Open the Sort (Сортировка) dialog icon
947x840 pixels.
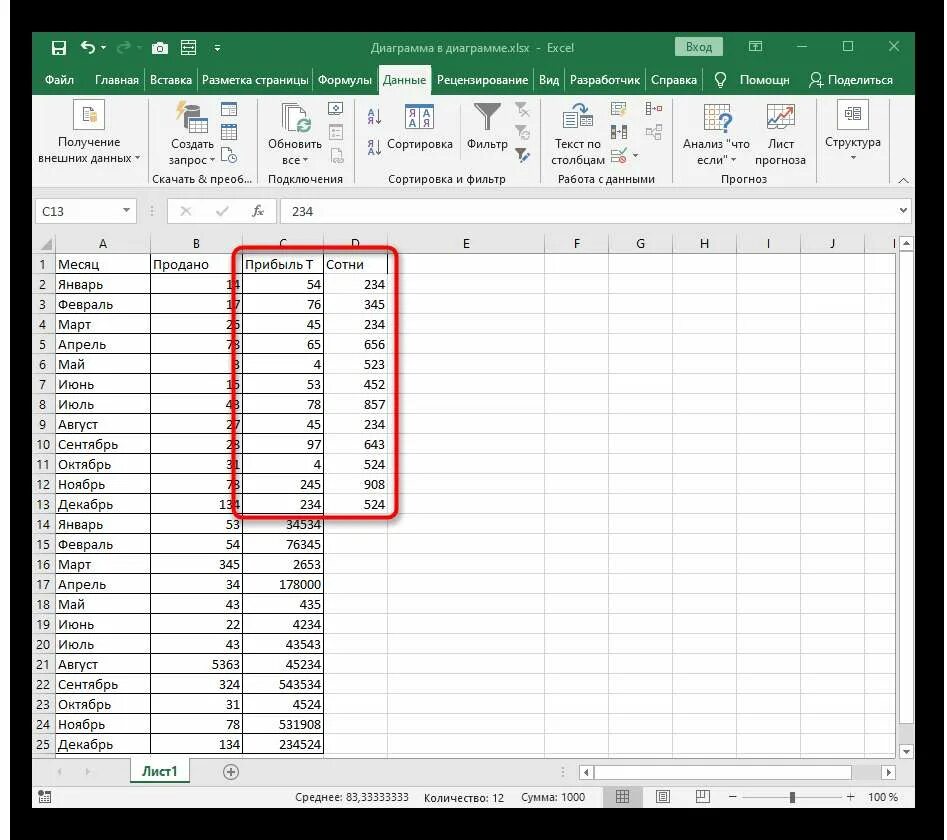tap(419, 117)
